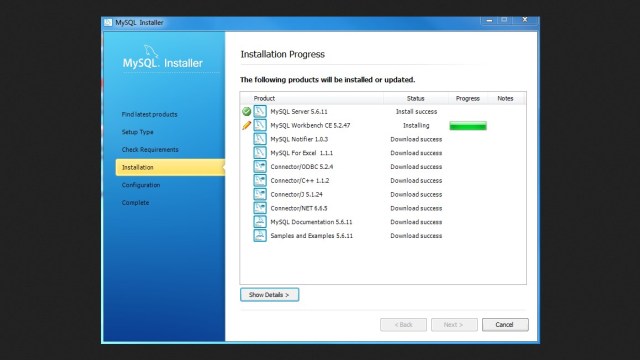Select the MySQL Documentation 5.6.11 text
This screenshot has width=640, height=360.
click(311, 222)
